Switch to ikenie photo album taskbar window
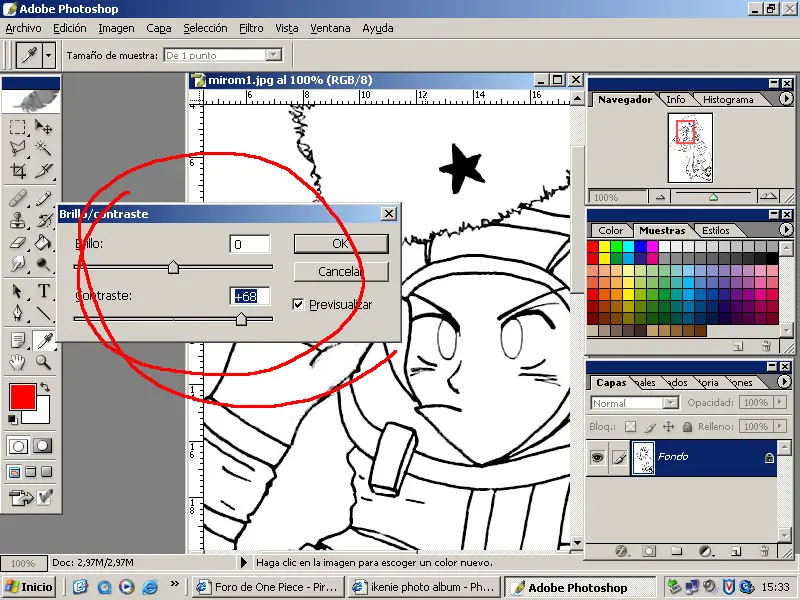 tap(424, 587)
